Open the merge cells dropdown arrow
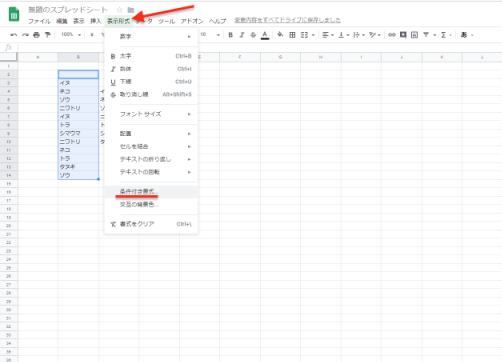 click(313, 35)
